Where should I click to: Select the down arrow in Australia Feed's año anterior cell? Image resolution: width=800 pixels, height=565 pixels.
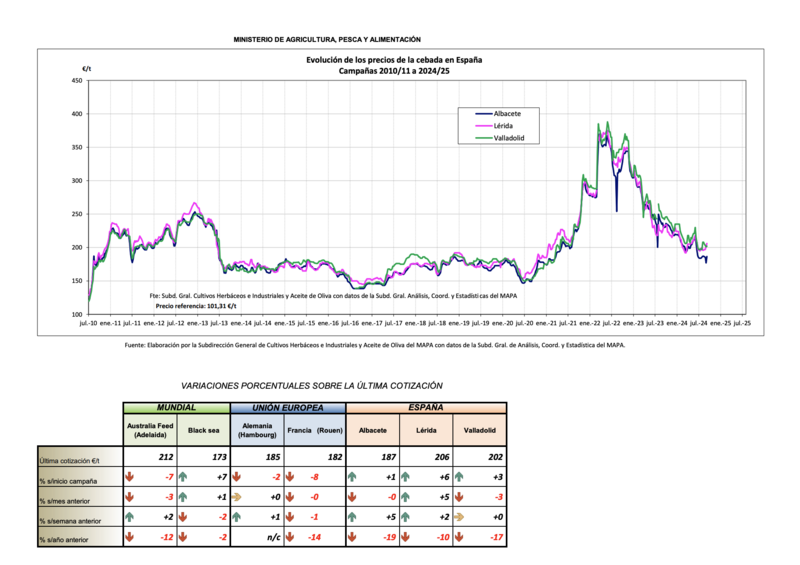click(x=130, y=540)
